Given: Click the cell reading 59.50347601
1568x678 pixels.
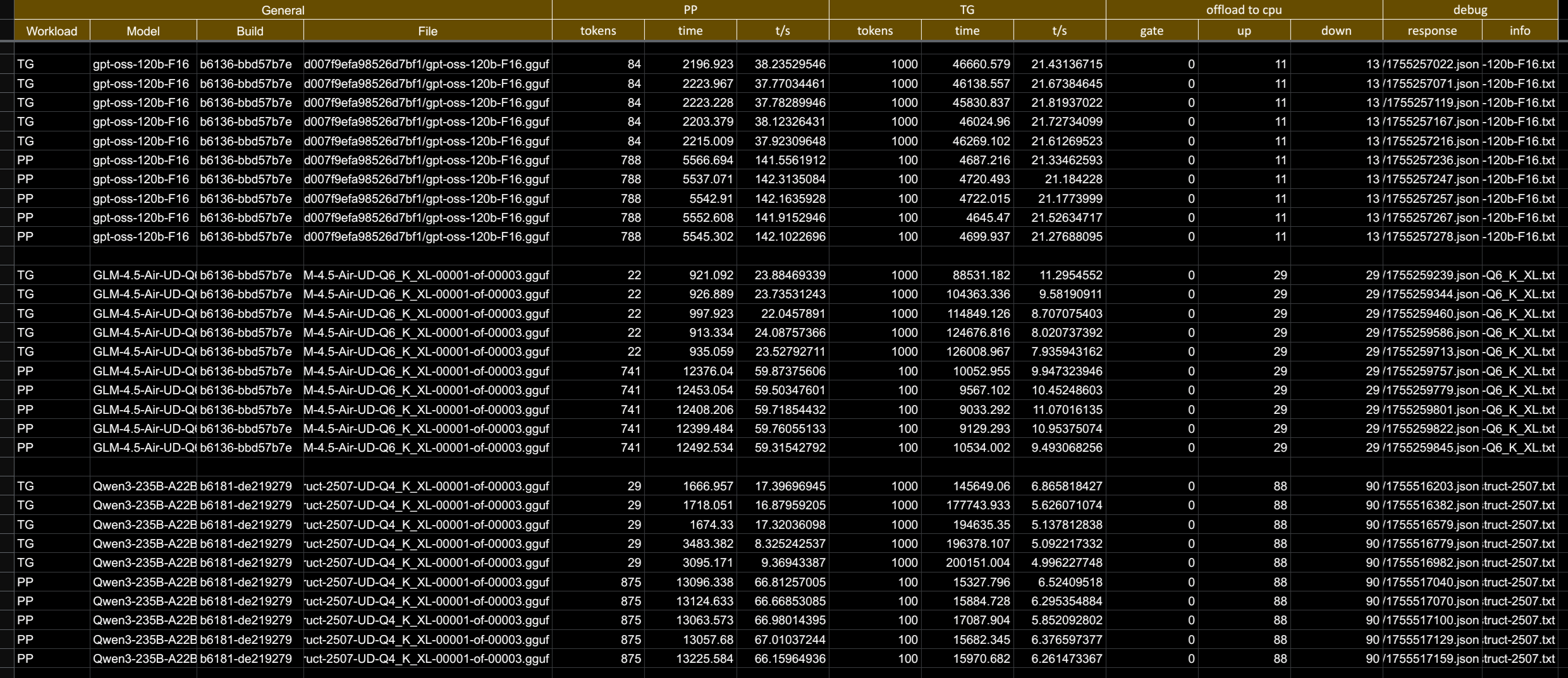Looking at the screenshot, I should pos(783,390).
